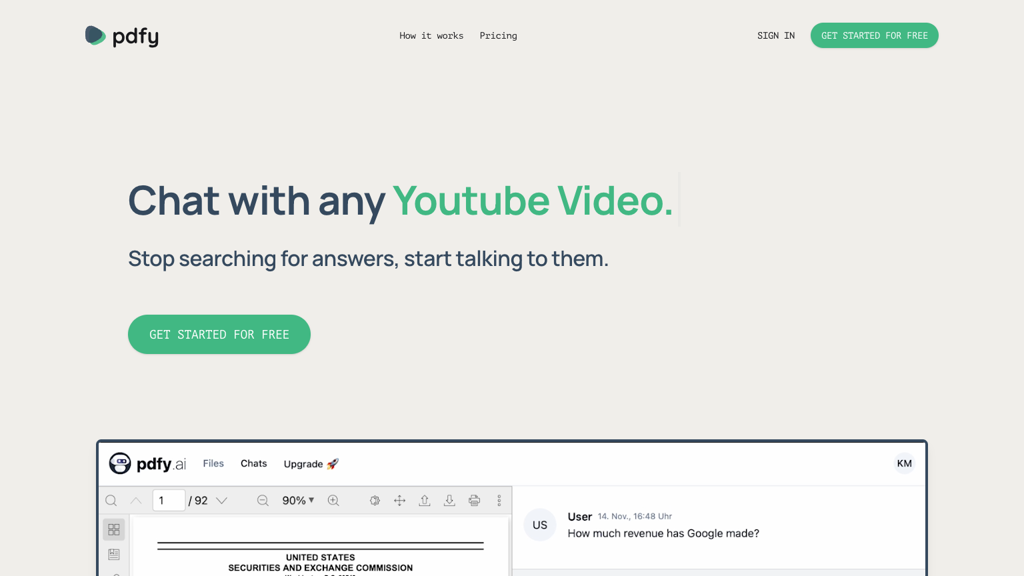Screen dimensions: 1024x576
Task: Click the search magnifier in the PDF toolbar
Action: point(111,501)
